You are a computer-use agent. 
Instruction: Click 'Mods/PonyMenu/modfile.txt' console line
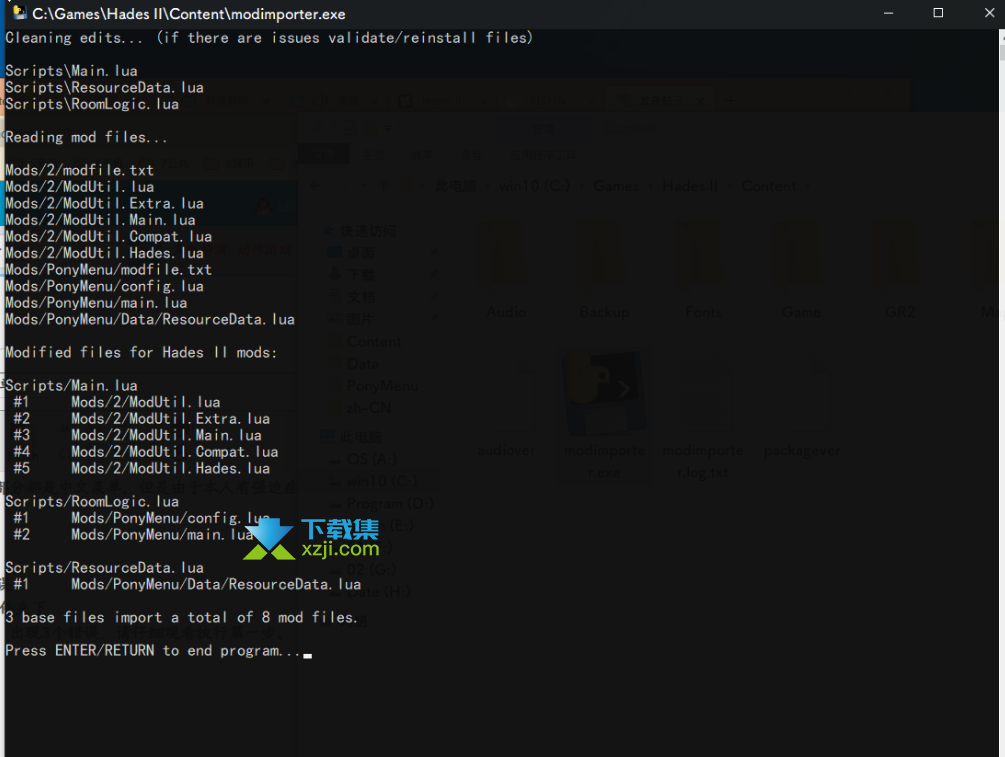(108, 270)
